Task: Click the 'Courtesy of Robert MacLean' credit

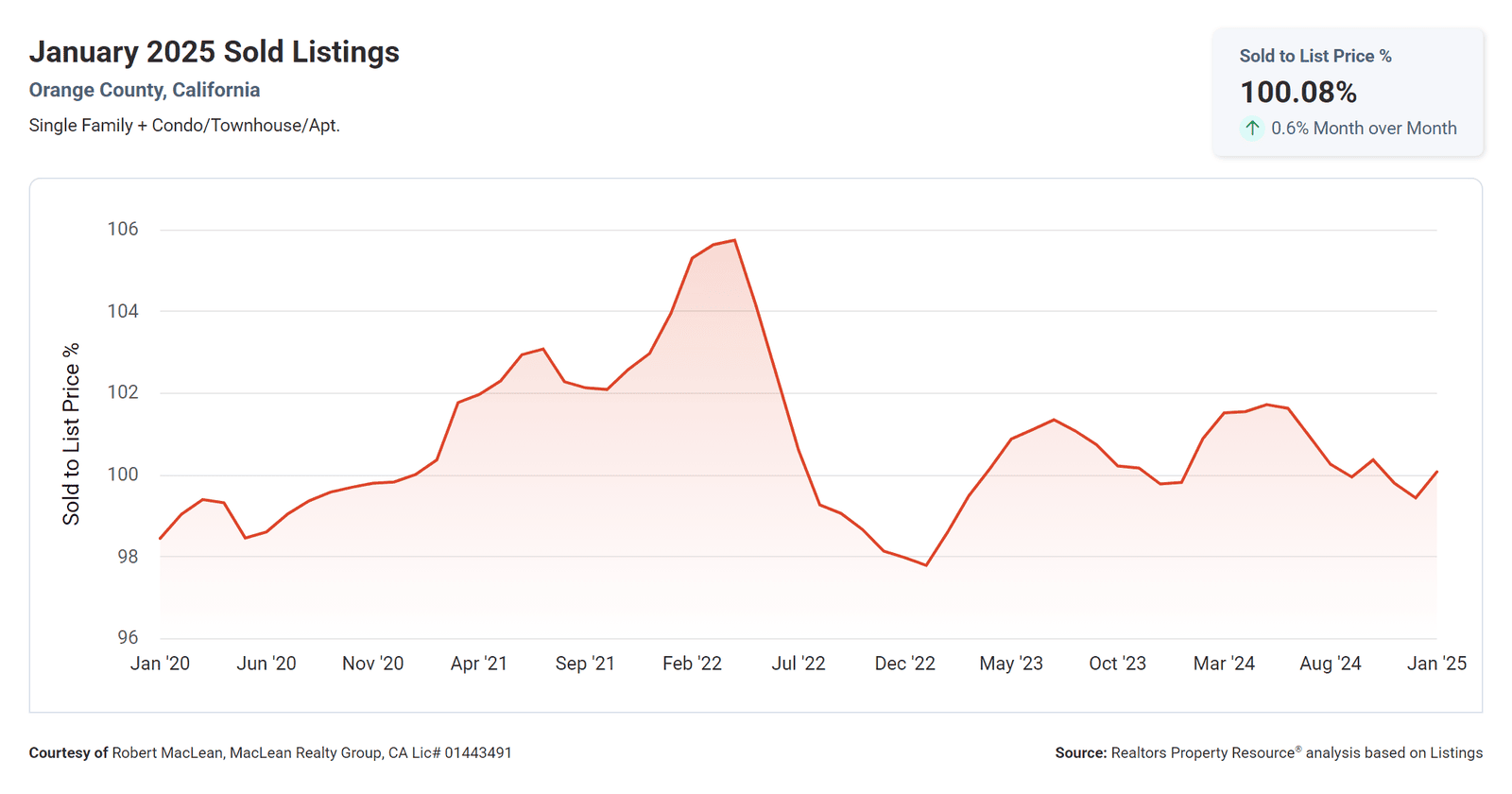Action: click(270, 753)
